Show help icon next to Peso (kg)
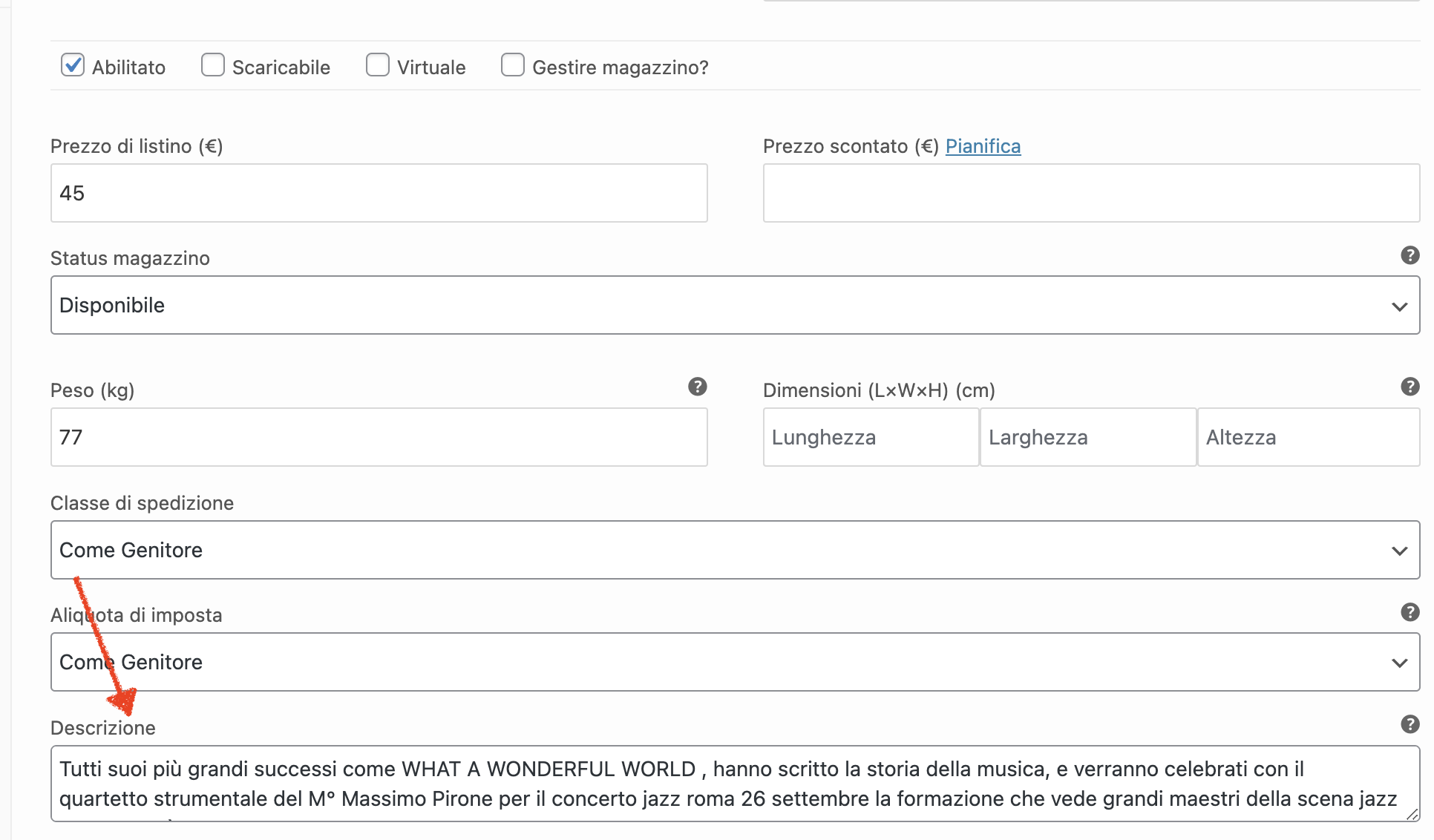This screenshot has width=1434, height=840. [x=697, y=387]
